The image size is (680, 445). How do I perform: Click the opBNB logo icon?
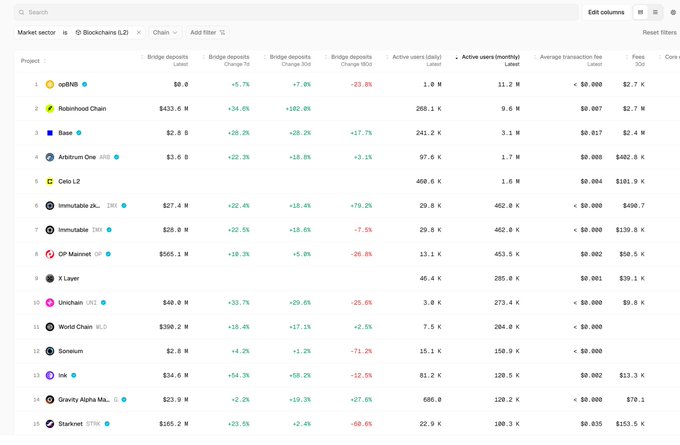pyautogui.click(x=50, y=84)
